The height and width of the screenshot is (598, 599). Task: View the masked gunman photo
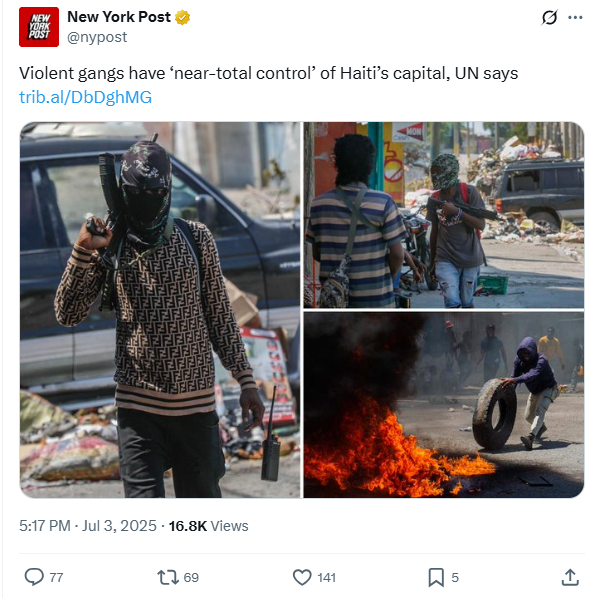coord(160,310)
